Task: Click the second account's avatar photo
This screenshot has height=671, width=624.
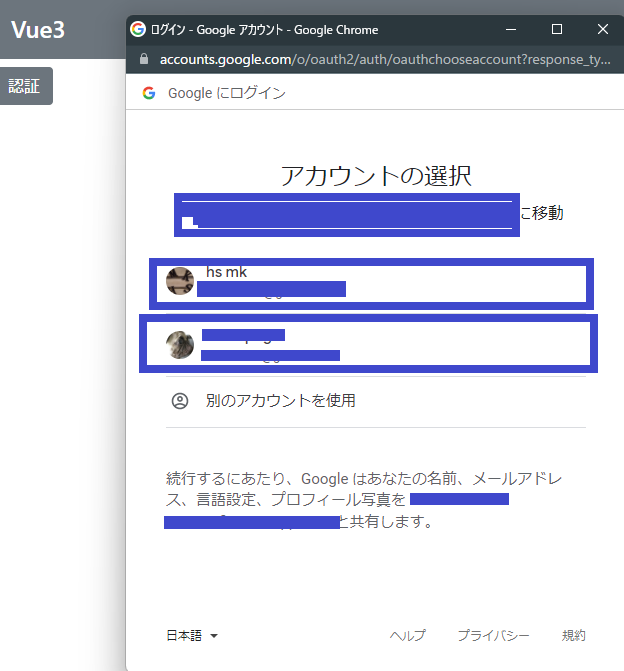Action: point(180,344)
